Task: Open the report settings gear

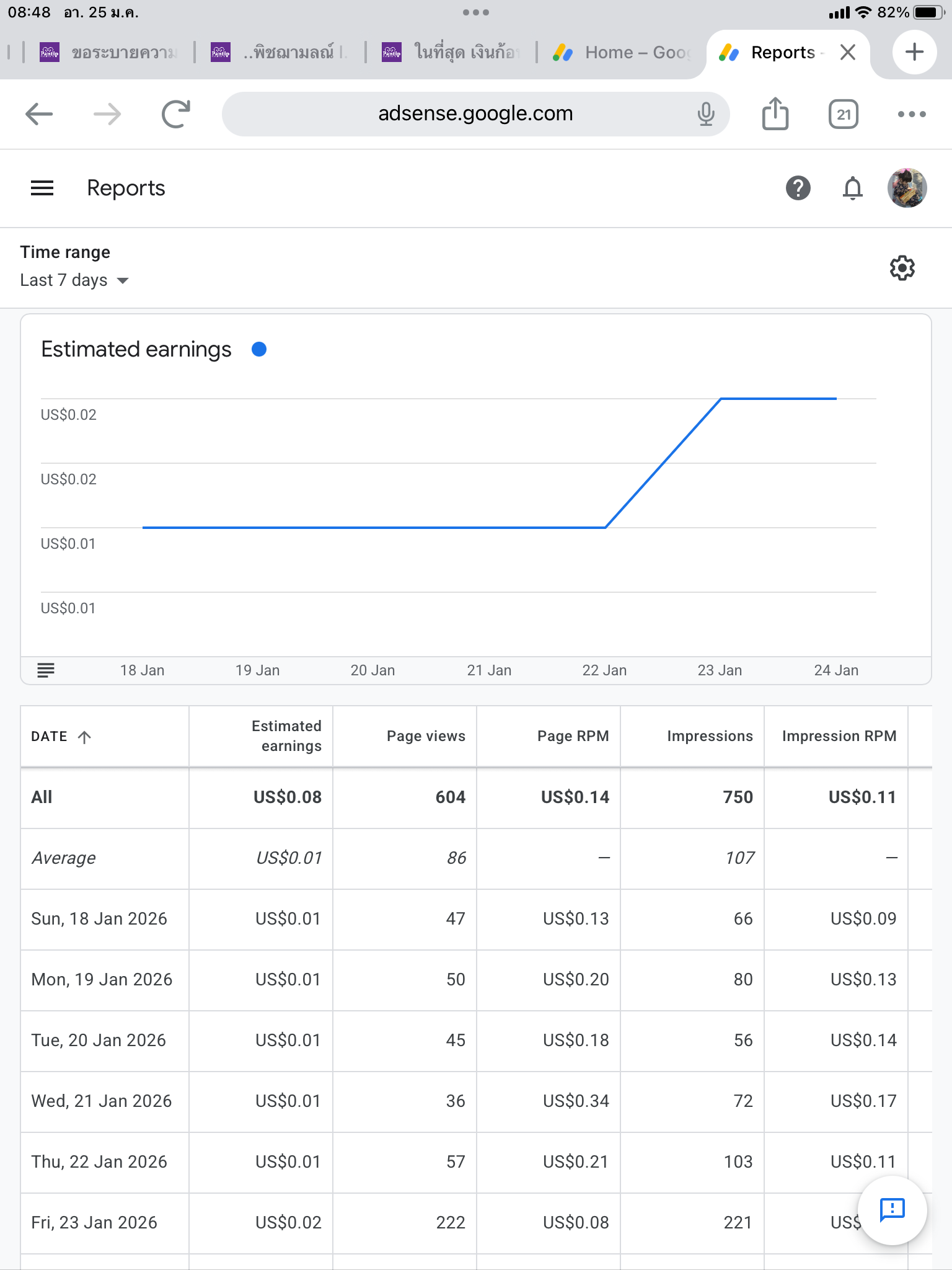Action: (902, 268)
